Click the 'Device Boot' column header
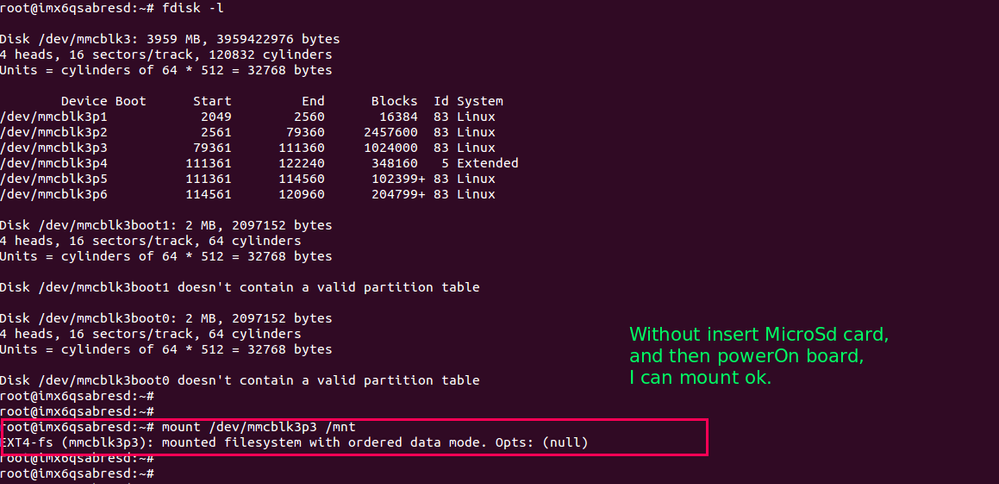Screen dimensions: 999x484 point(103,101)
